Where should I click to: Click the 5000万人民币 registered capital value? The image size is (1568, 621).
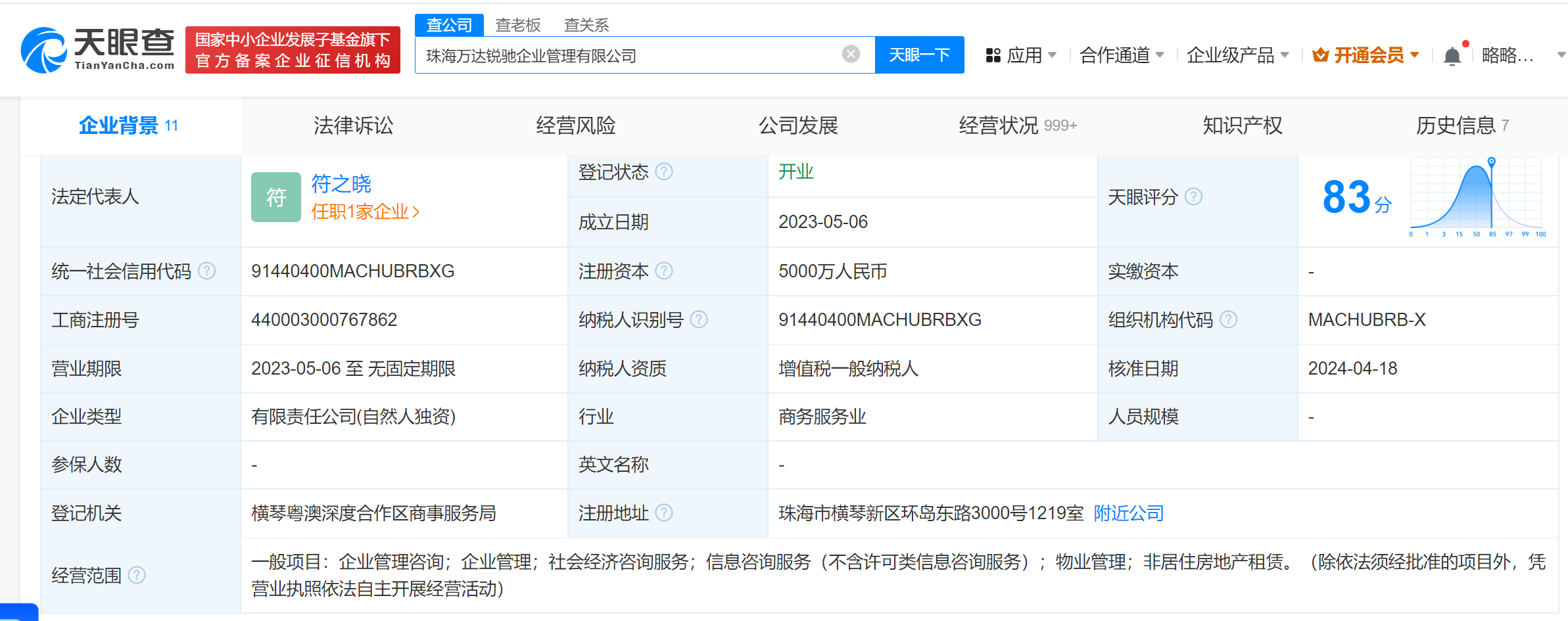click(833, 271)
